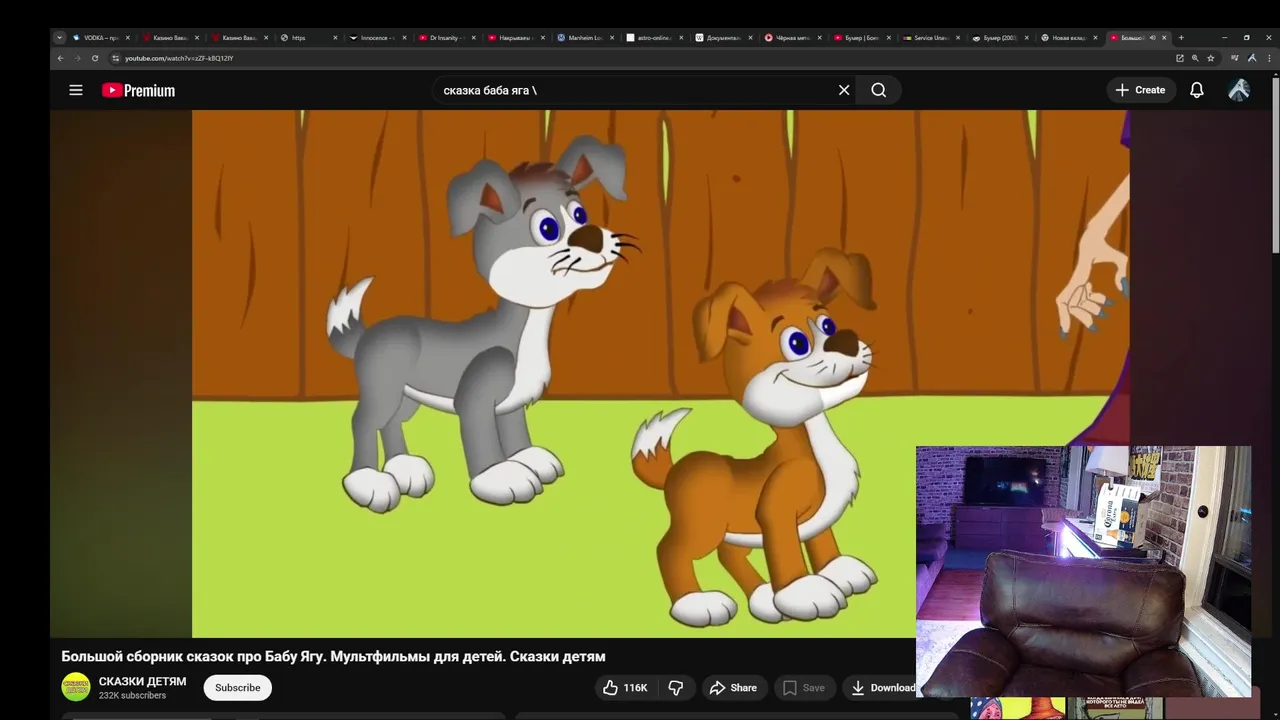The width and height of the screenshot is (1280, 720).
Task: Dislike the video with thumbs down
Action: click(x=676, y=688)
